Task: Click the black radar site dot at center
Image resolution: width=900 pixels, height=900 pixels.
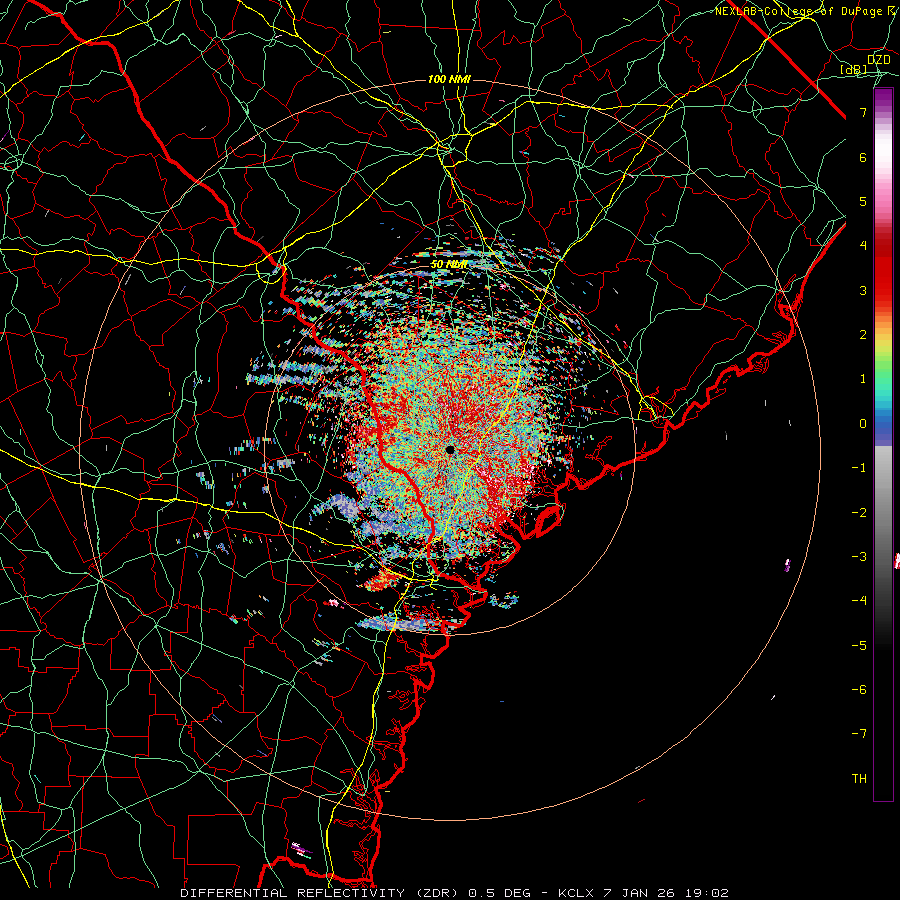Action: pos(450,450)
